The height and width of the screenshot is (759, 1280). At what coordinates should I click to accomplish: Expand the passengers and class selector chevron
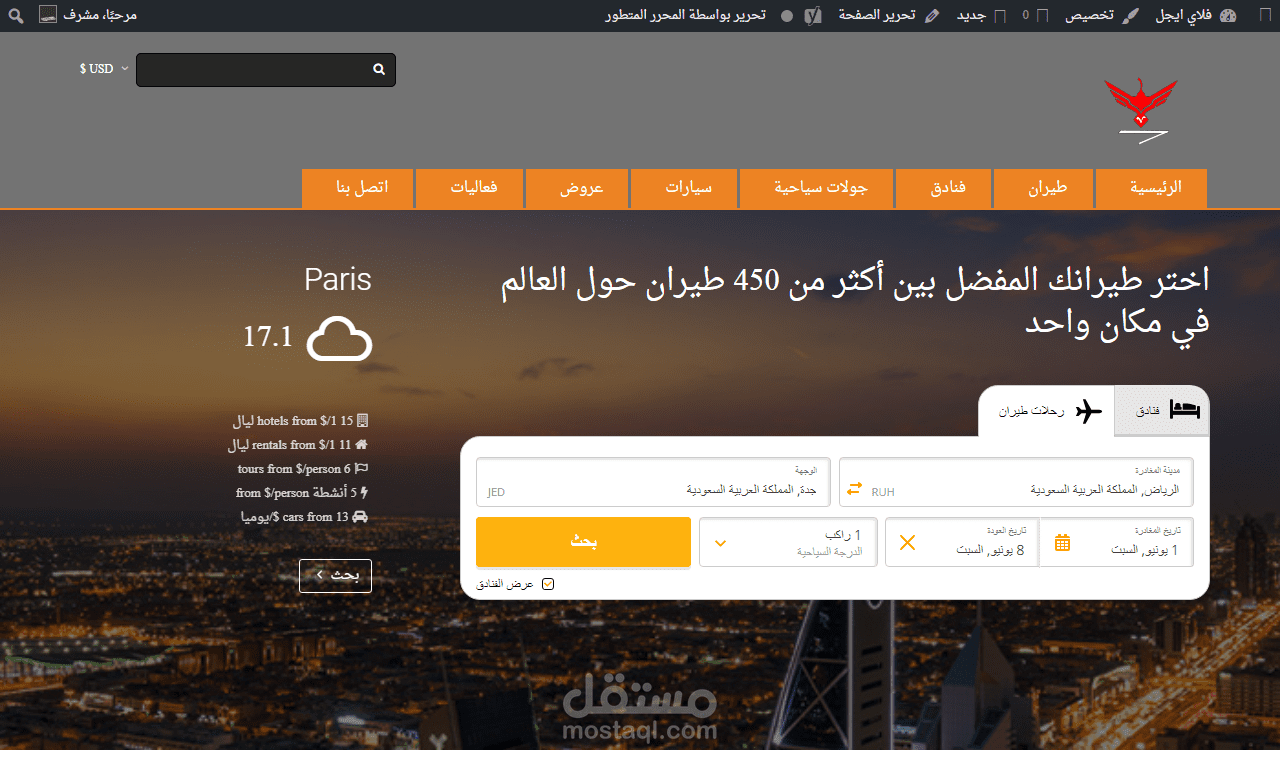point(720,542)
